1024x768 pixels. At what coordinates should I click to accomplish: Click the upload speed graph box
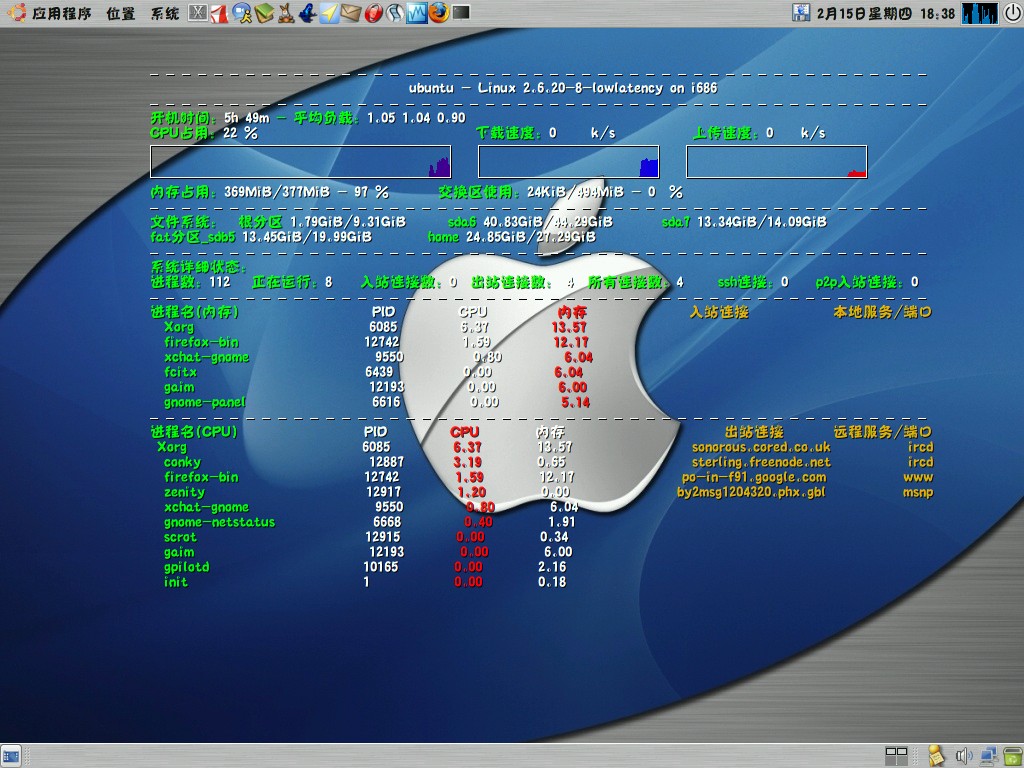tap(776, 161)
